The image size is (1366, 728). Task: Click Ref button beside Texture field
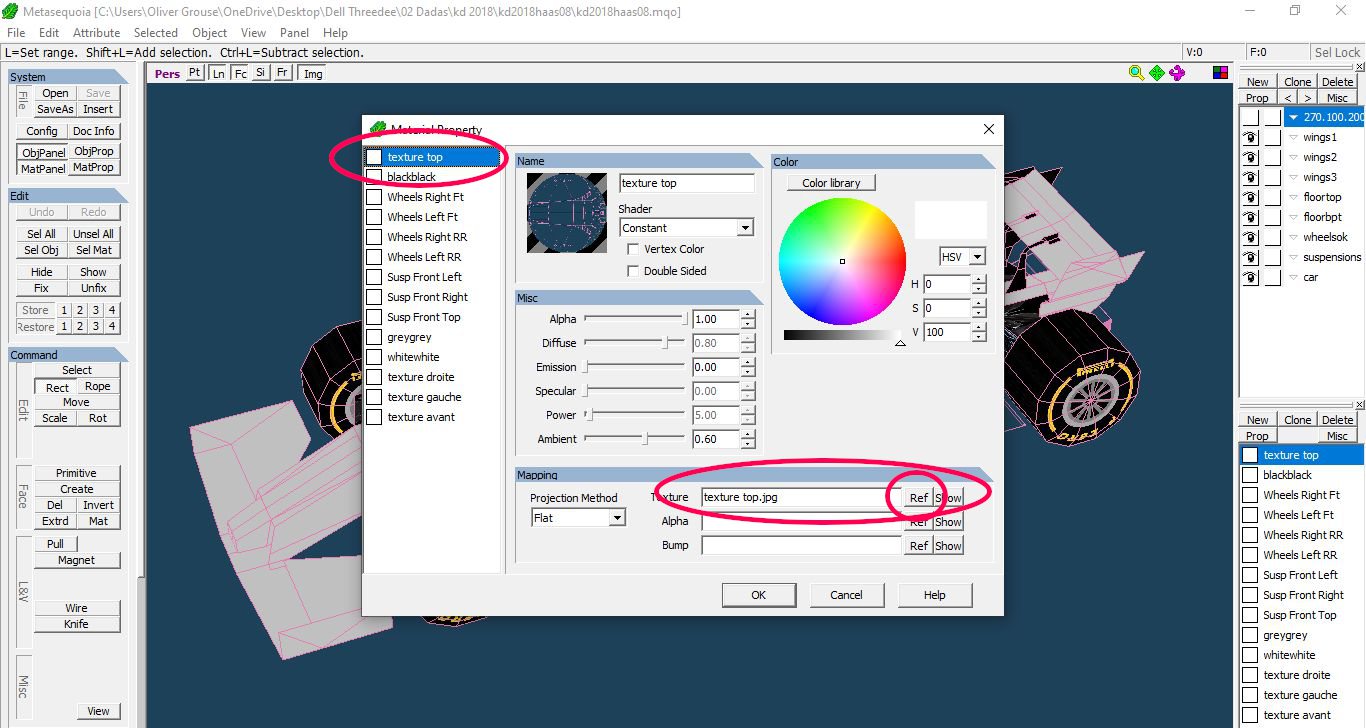pyautogui.click(x=918, y=498)
